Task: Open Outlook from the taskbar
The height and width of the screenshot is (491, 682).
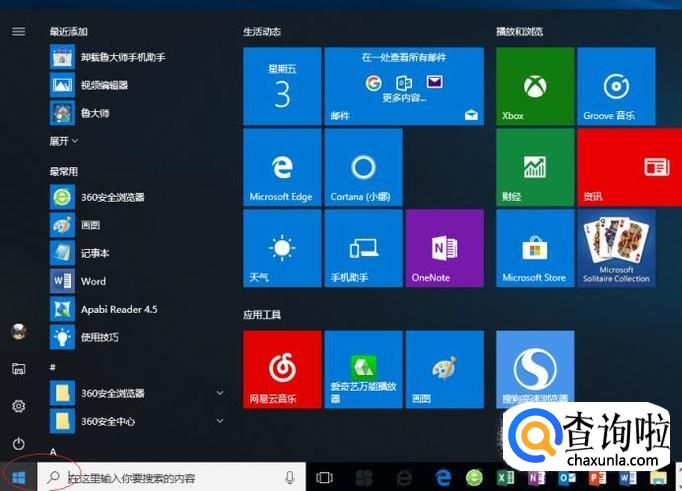Action: pos(567,478)
